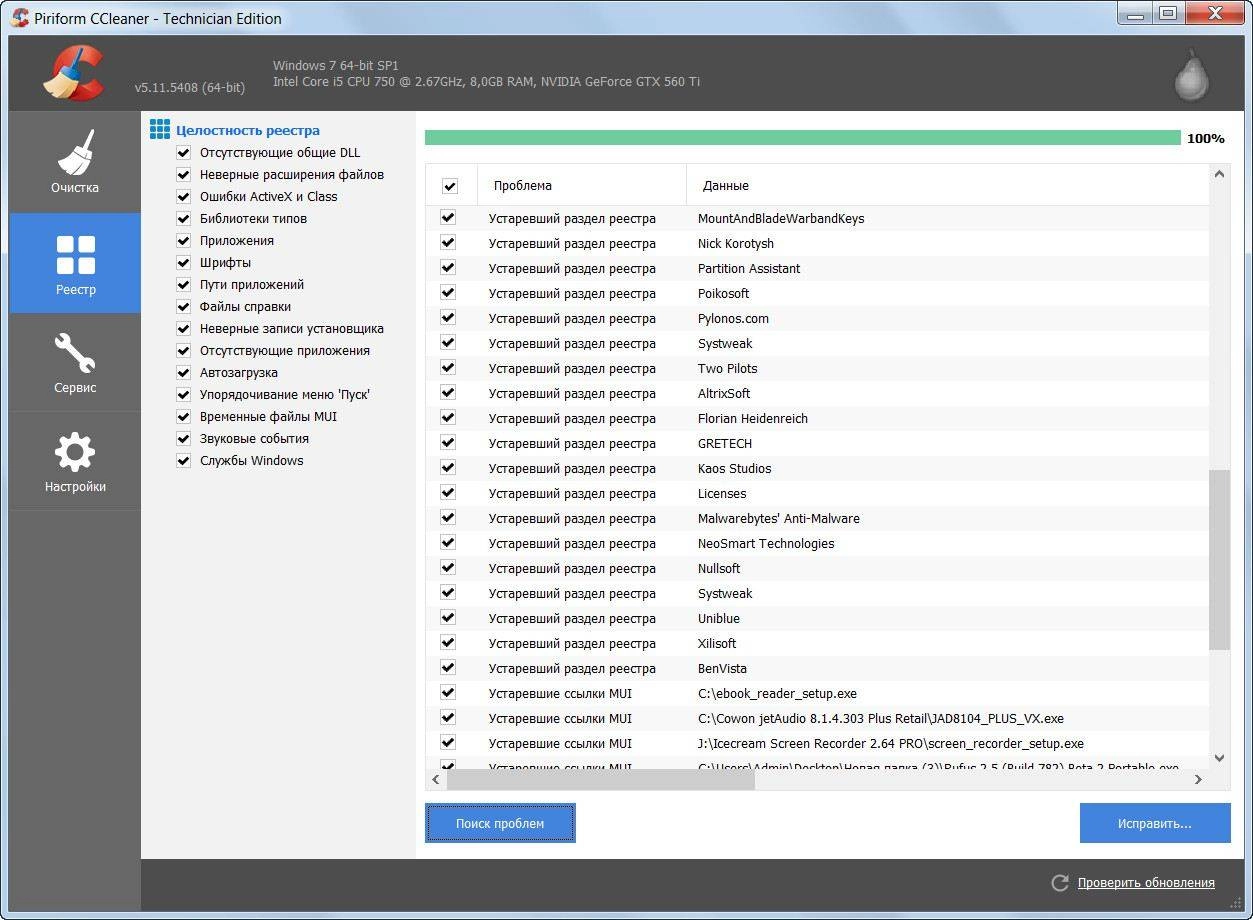Toggle Неверные расширения файлов checkbox
Viewport: 1253px width, 920px height.
(183, 175)
